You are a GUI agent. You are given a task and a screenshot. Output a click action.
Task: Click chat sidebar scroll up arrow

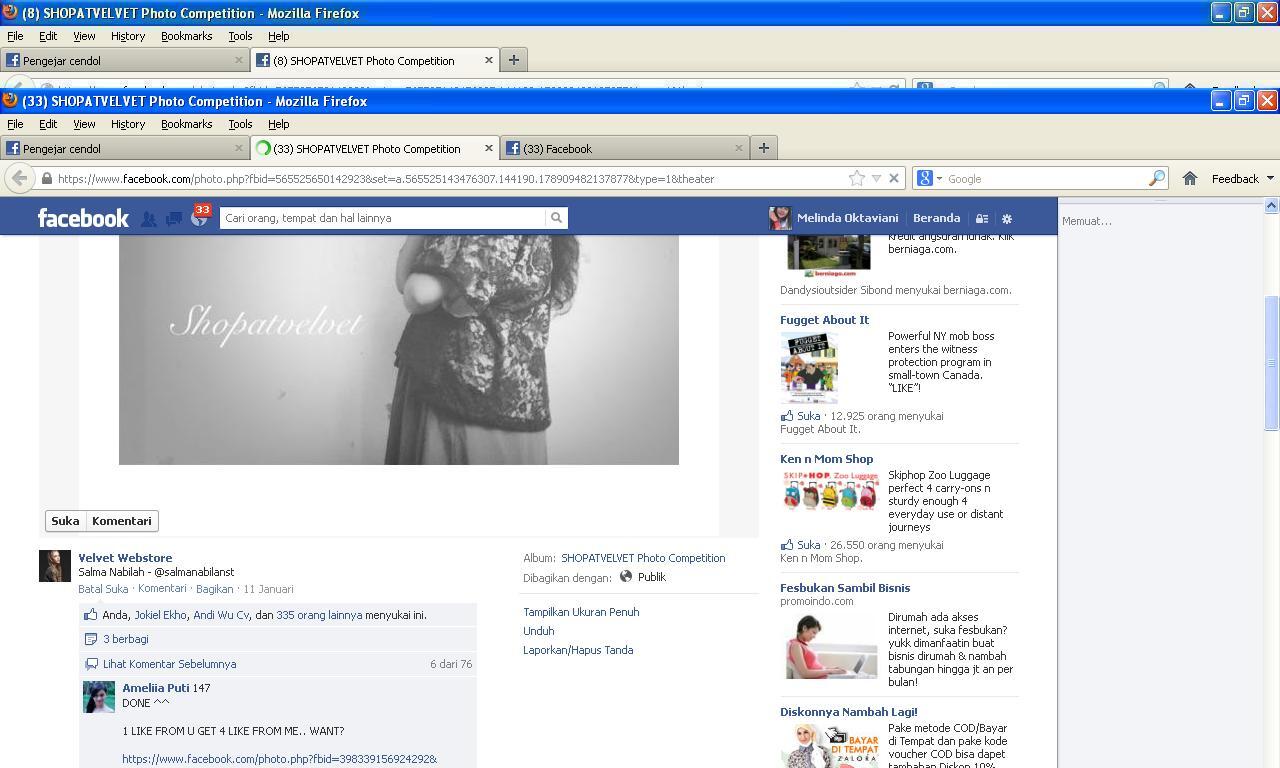[x=1271, y=205]
